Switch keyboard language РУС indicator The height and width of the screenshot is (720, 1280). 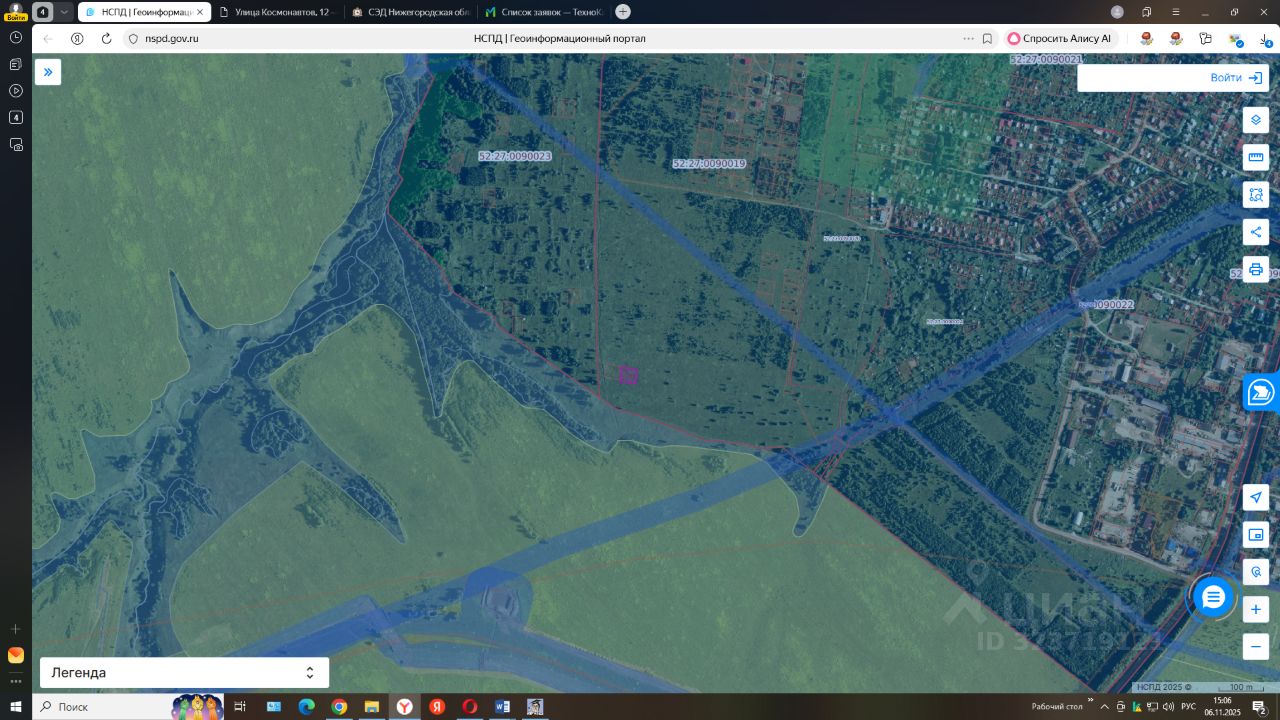(x=1188, y=707)
